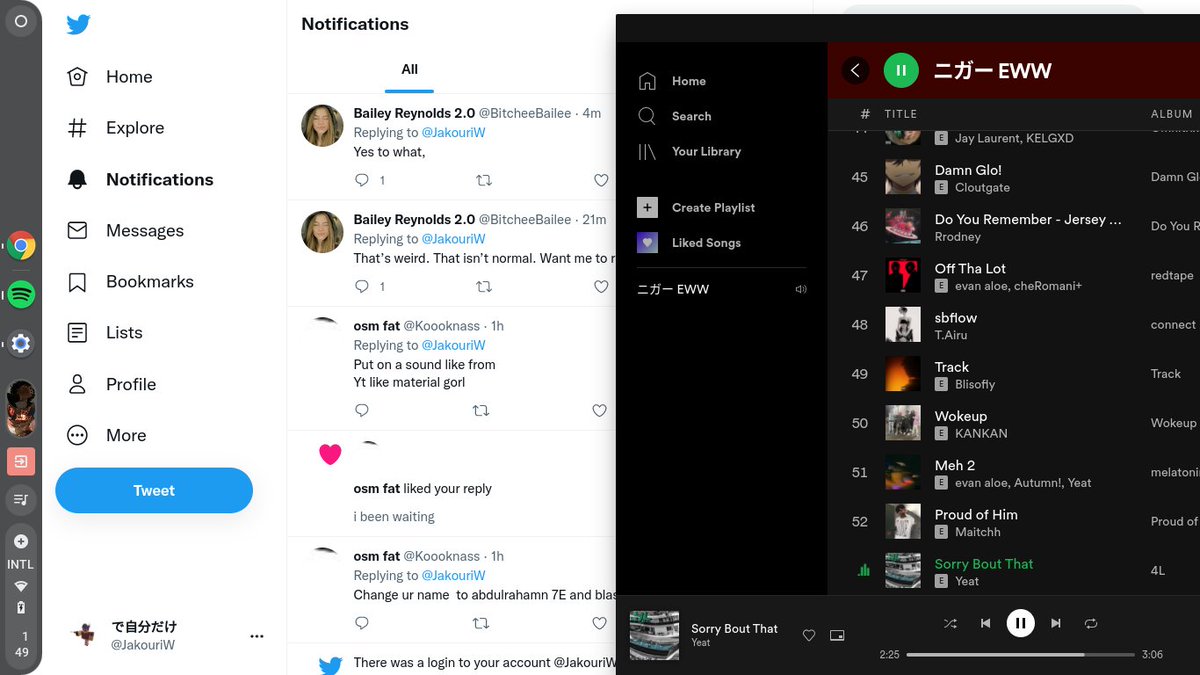Open Profile in Twitter sidebar
The width and height of the screenshot is (1200, 675).
point(111,384)
